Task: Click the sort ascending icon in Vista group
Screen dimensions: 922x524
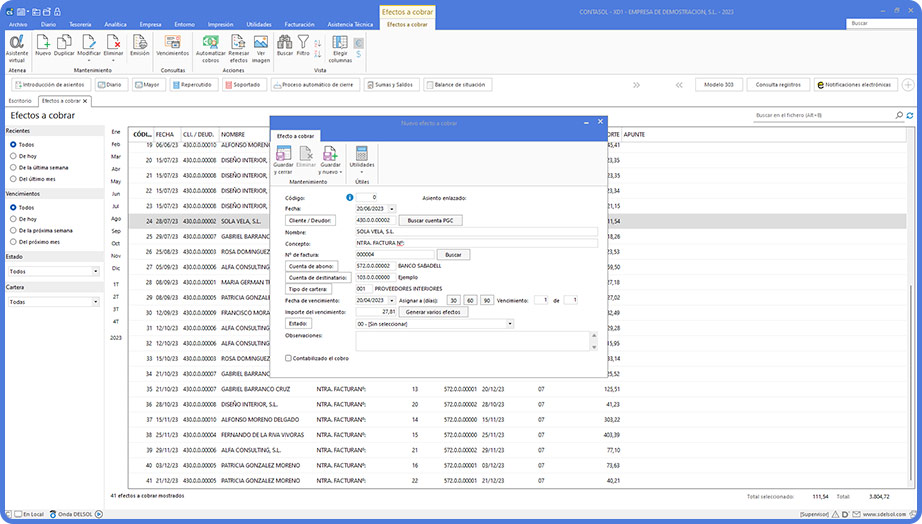Action: click(x=318, y=44)
